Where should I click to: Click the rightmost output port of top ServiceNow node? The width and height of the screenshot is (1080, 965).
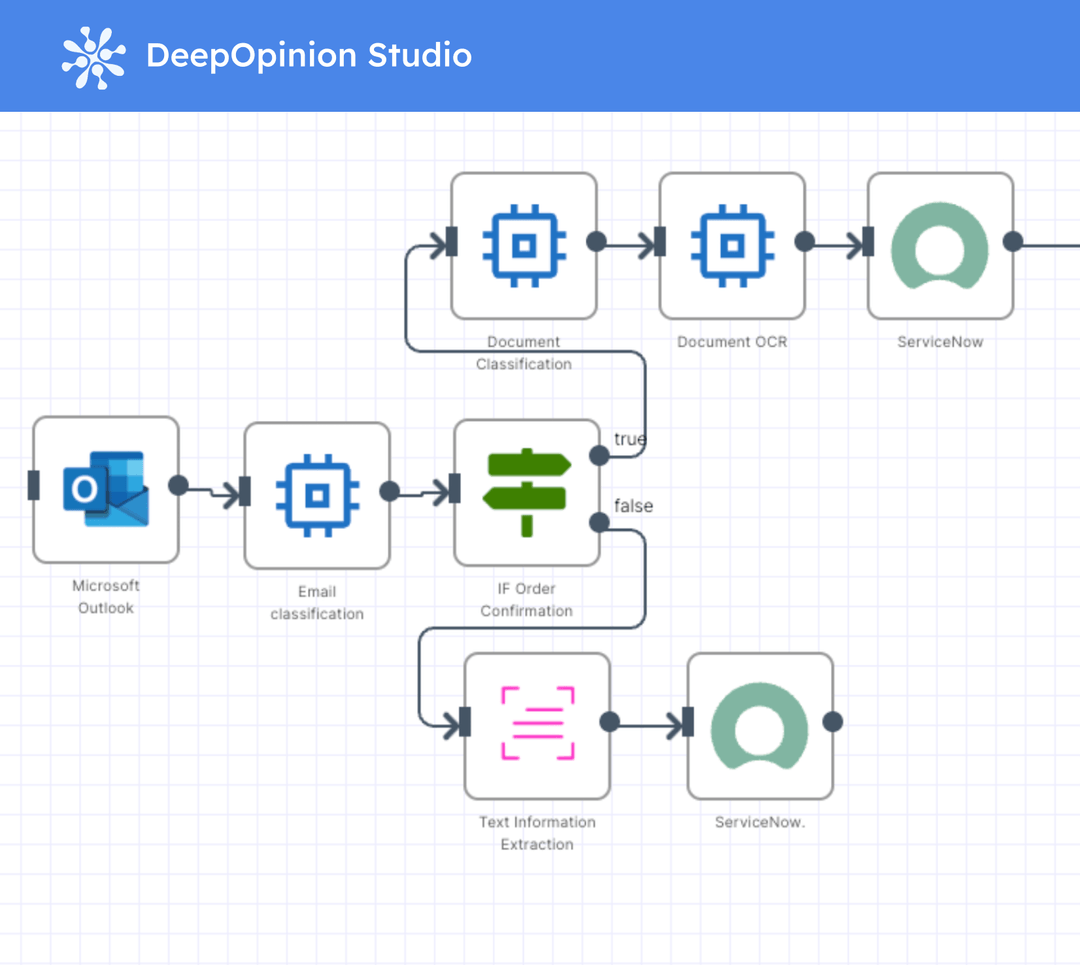[x=1013, y=241]
